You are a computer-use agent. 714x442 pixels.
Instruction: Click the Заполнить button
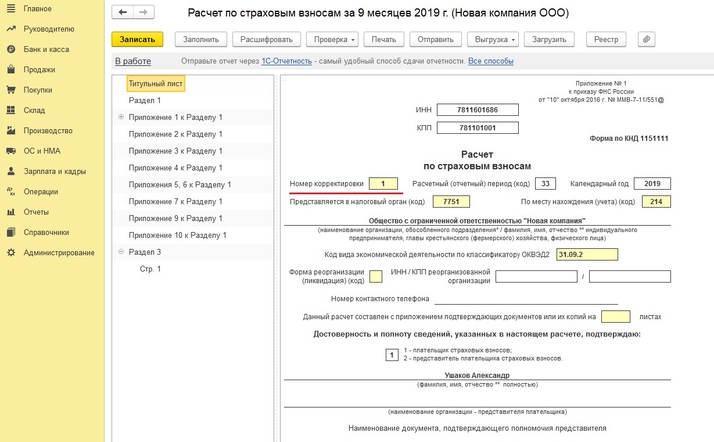201,39
